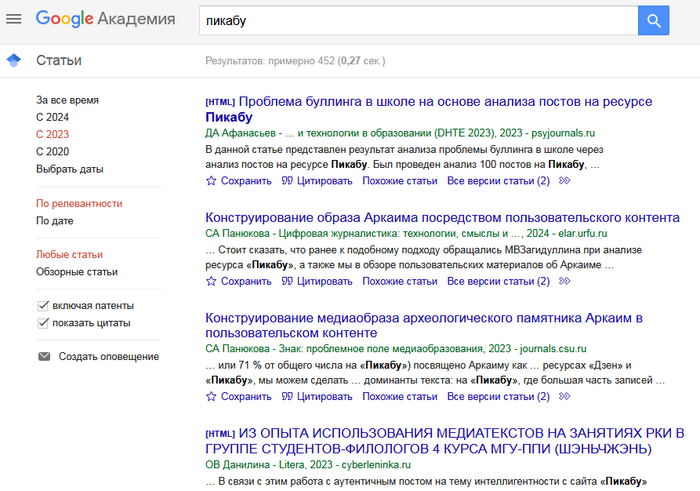Open Похожие статьи under Конструирование образа Аркаима

click(x=400, y=281)
